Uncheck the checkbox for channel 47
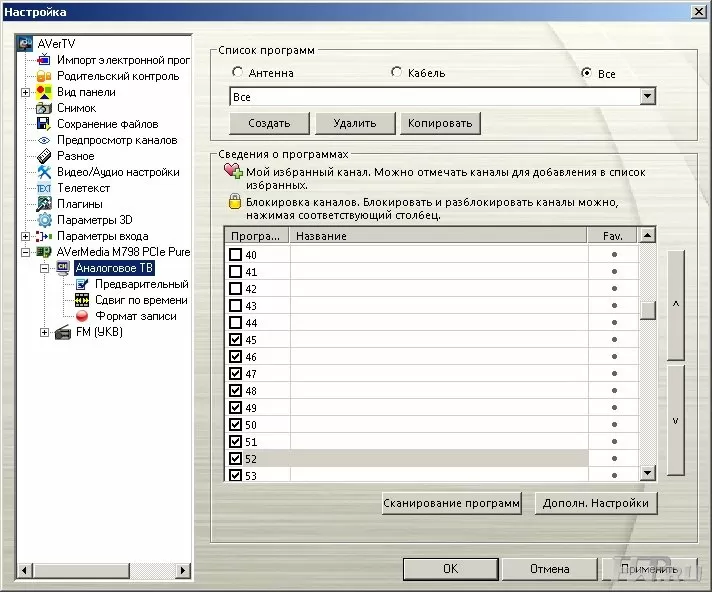 click(236, 373)
